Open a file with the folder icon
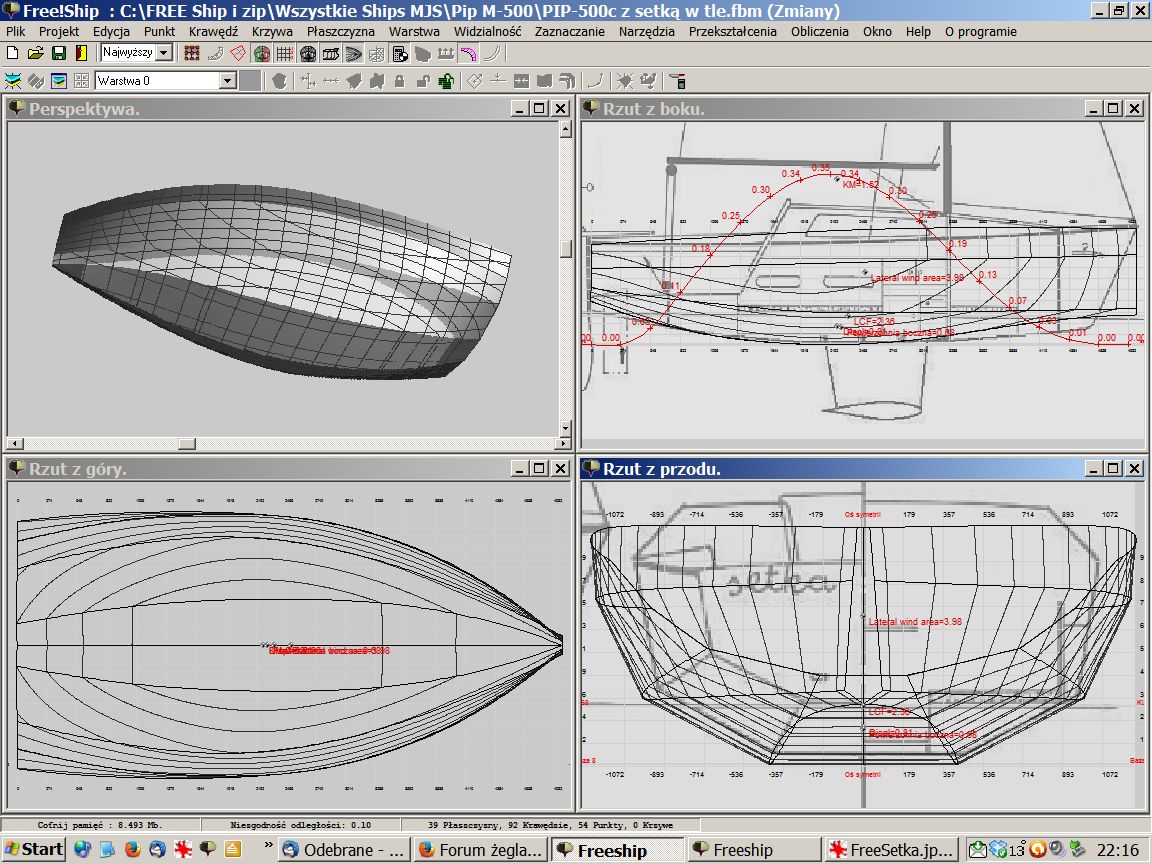The width and height of the screenshot is (1152, 864). pyautogui.click(x=35, y=53)
